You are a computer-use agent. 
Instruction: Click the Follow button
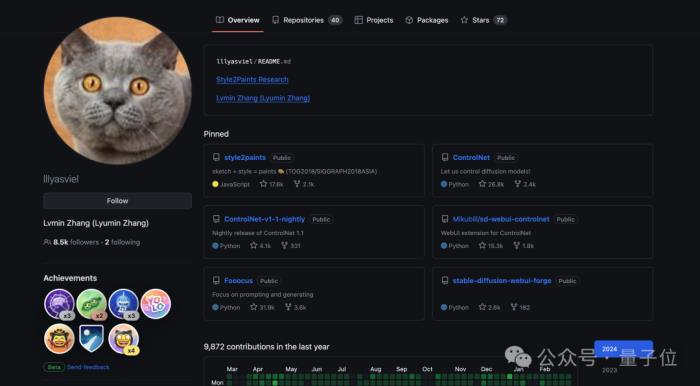pos(117,201)
